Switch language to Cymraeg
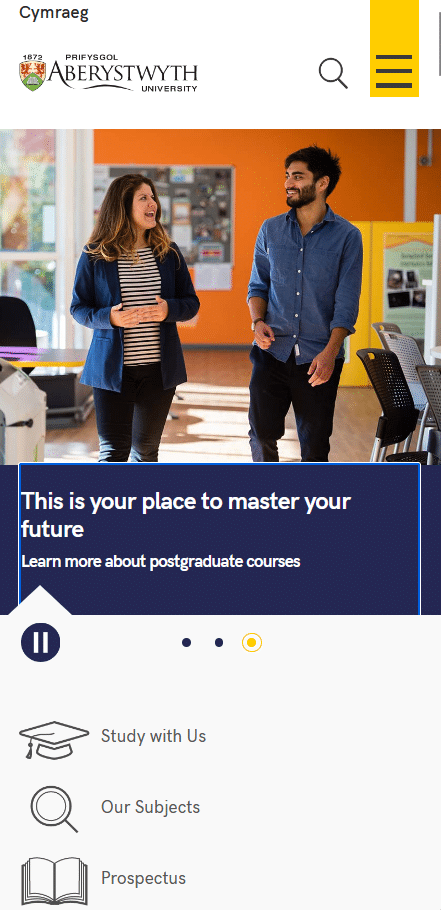Image resolution: width=441 pixels, height=910 pixels. click(54, 13)
